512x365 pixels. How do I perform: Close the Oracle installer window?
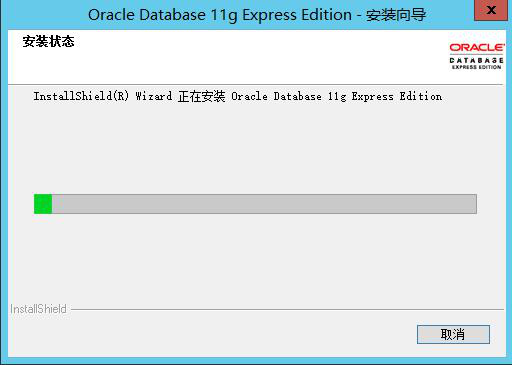point(491,10)
